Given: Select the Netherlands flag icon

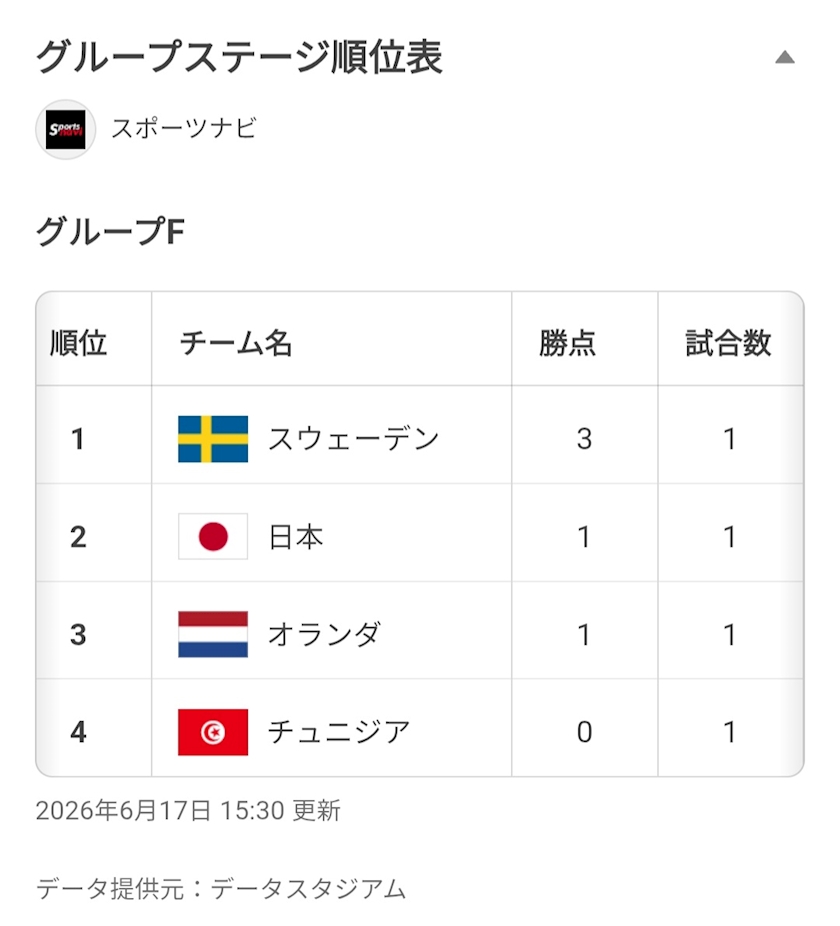Looking at the screenshot, I should pos(213,634).
